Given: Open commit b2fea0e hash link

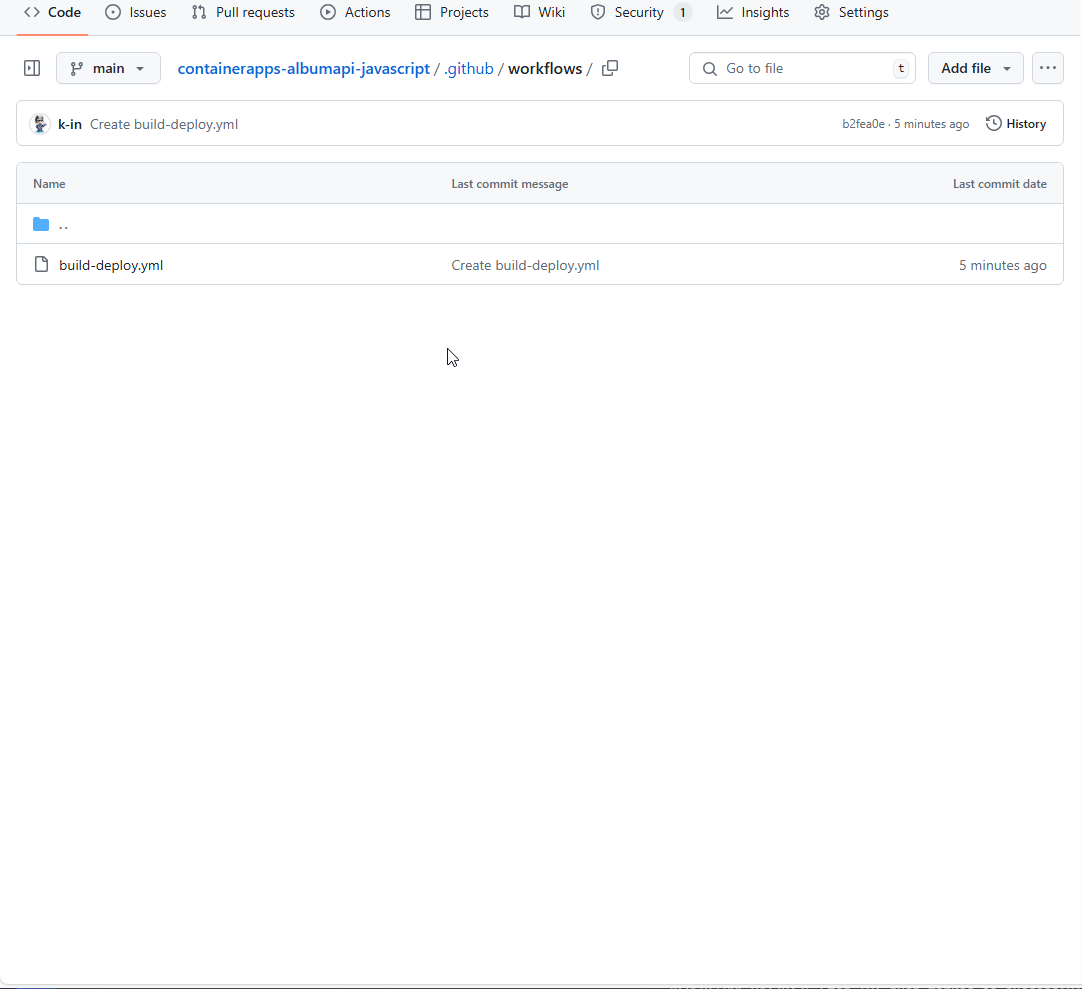Looking at the screenshot, I should click(863, 124).
